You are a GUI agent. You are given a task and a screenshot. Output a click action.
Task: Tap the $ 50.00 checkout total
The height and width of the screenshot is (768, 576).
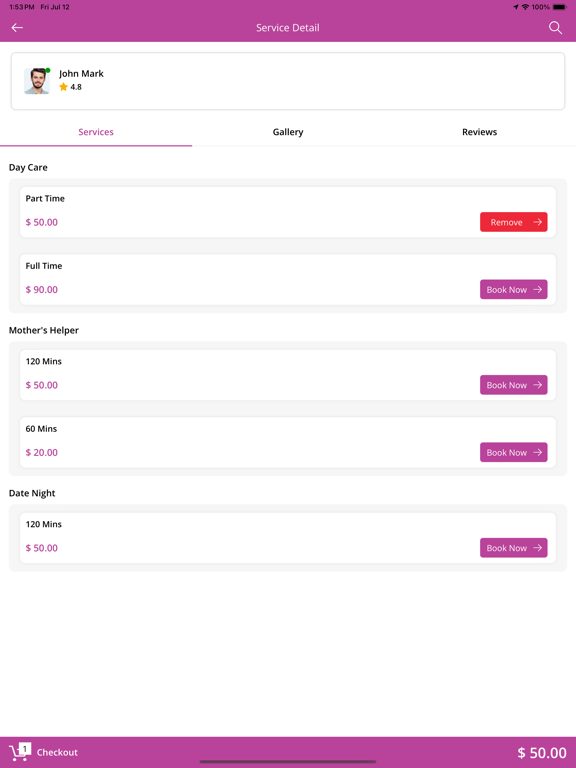pyautogui.click(x=542, y=752)
